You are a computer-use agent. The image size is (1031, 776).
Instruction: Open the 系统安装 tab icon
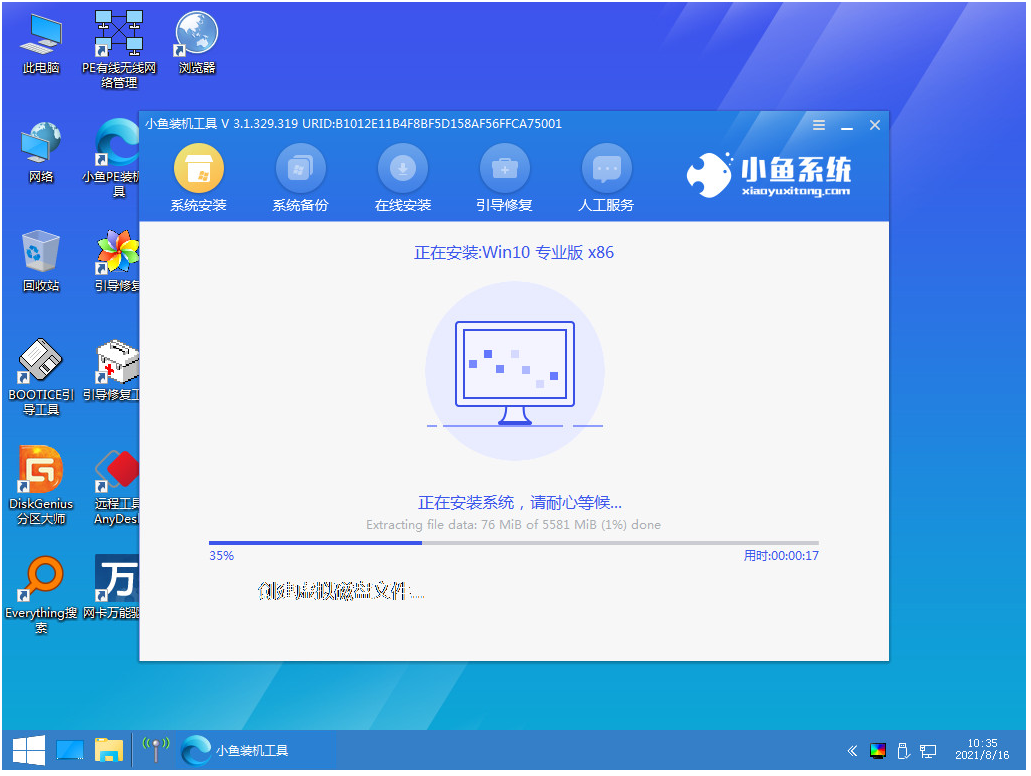(198, 169)
